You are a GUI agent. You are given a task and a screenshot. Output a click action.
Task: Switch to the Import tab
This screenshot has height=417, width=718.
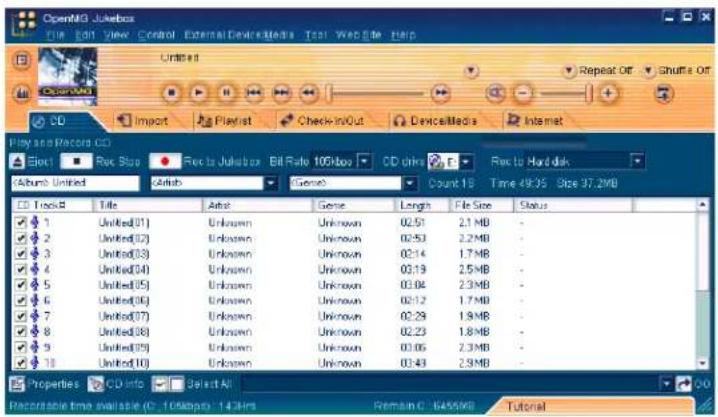[x=143, y=121]
